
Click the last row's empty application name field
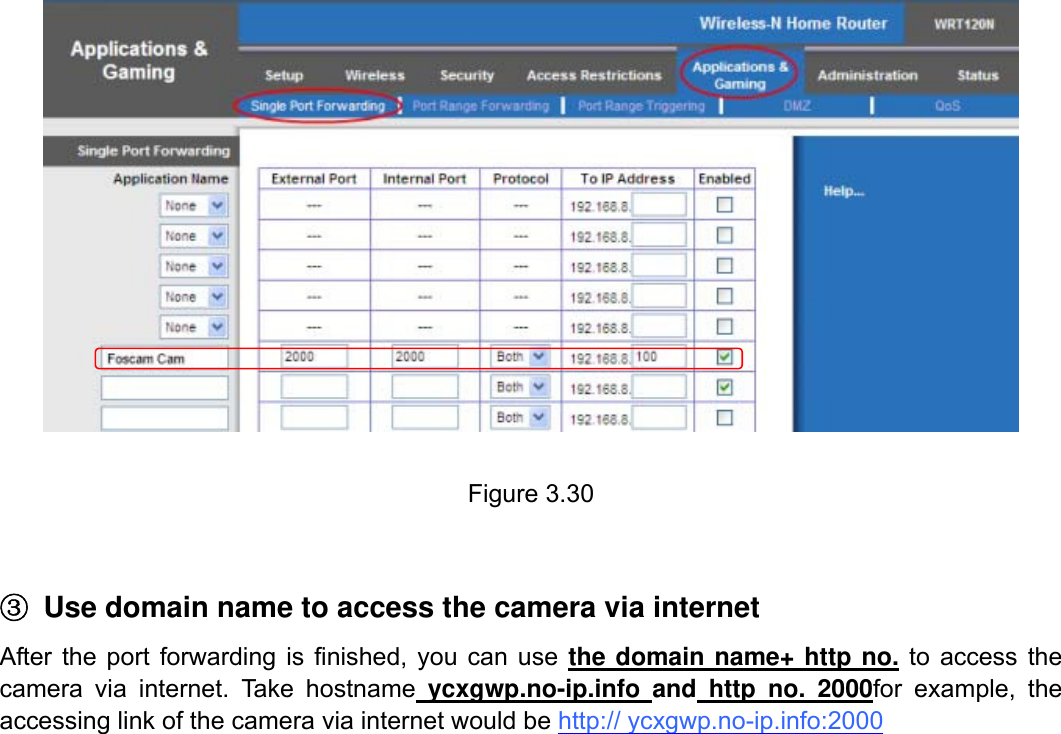tap(164, 418)
